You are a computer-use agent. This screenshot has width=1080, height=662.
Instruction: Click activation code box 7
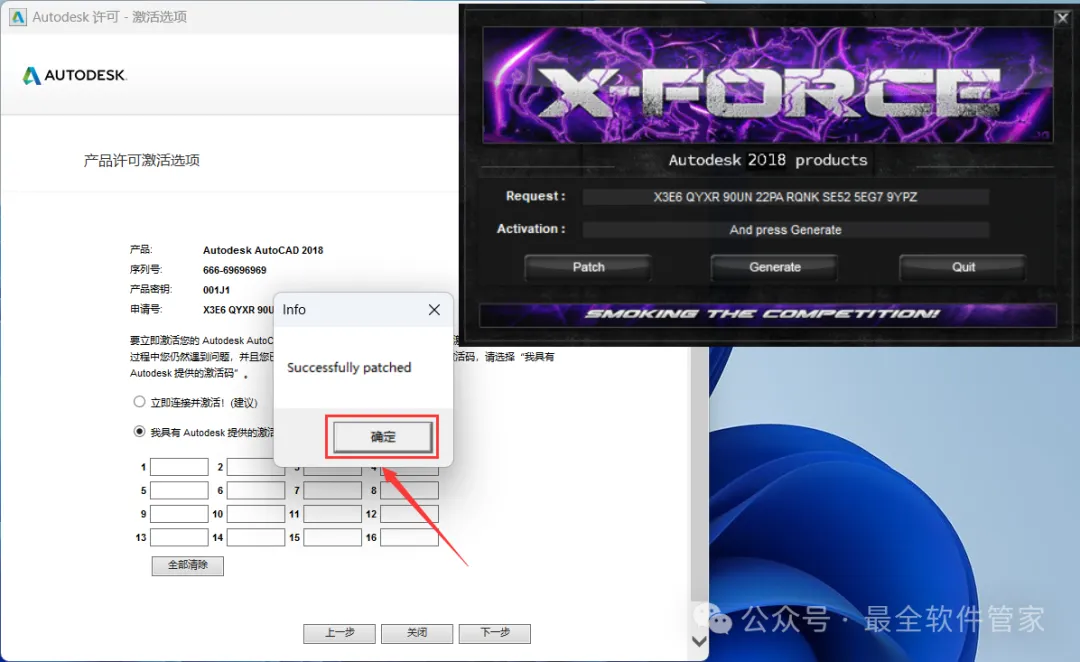pyautogui.click(x=333, y=490)
